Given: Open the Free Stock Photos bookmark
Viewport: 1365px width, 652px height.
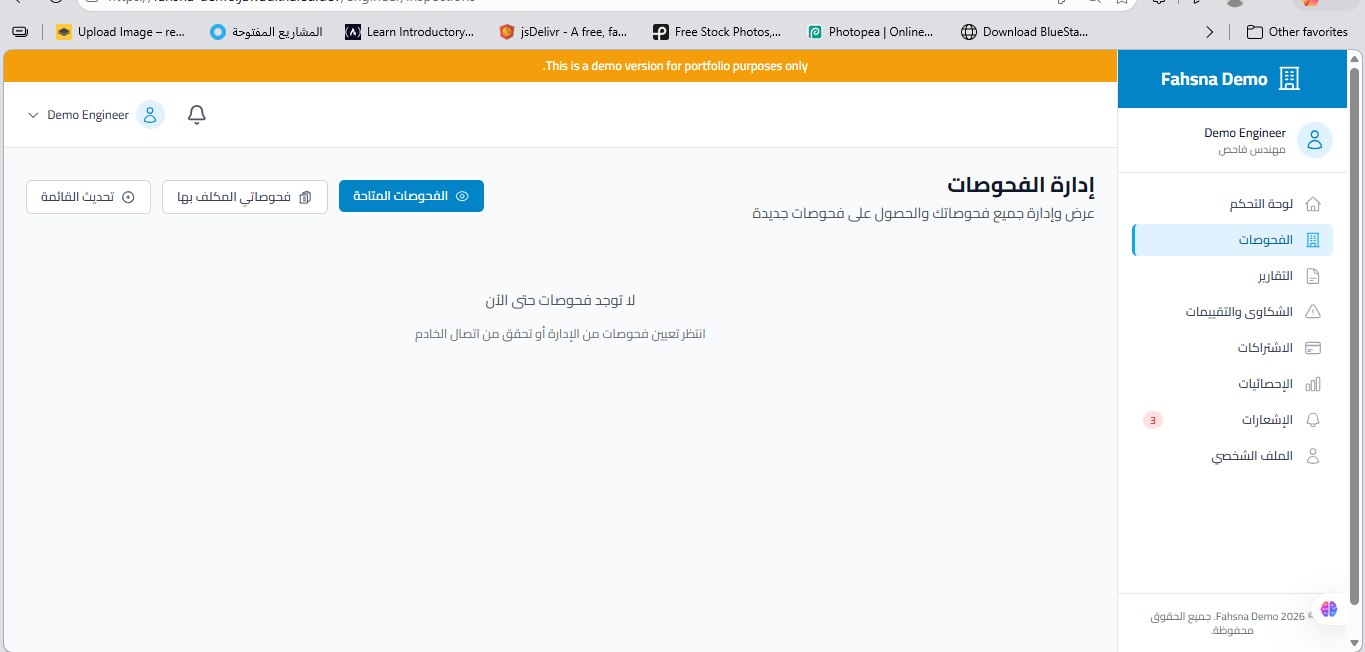Looking at the screenshot, I should [x=717, y=32].
